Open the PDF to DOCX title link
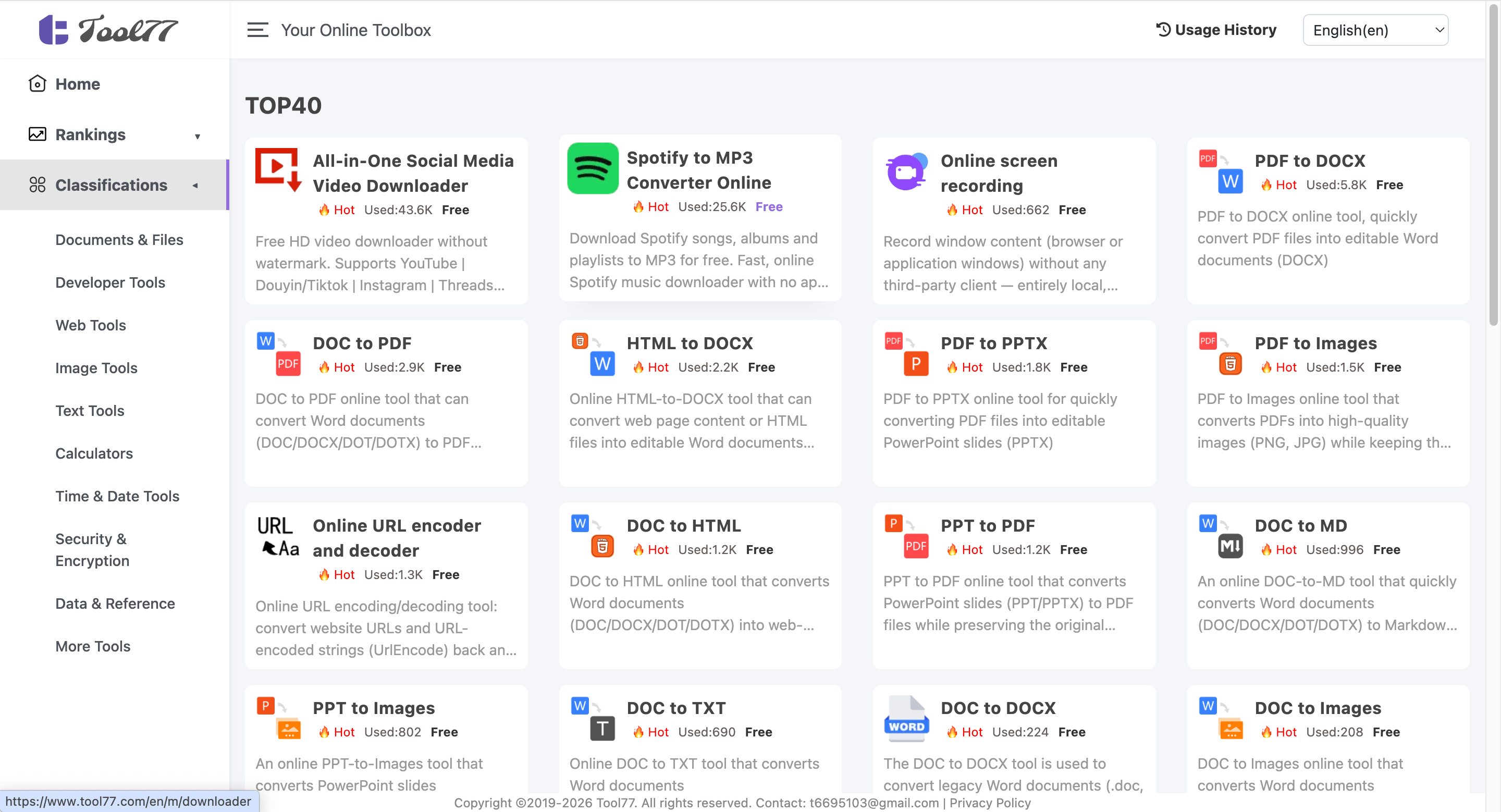Screen dimensions: 1501x812 pos(1310,161)
